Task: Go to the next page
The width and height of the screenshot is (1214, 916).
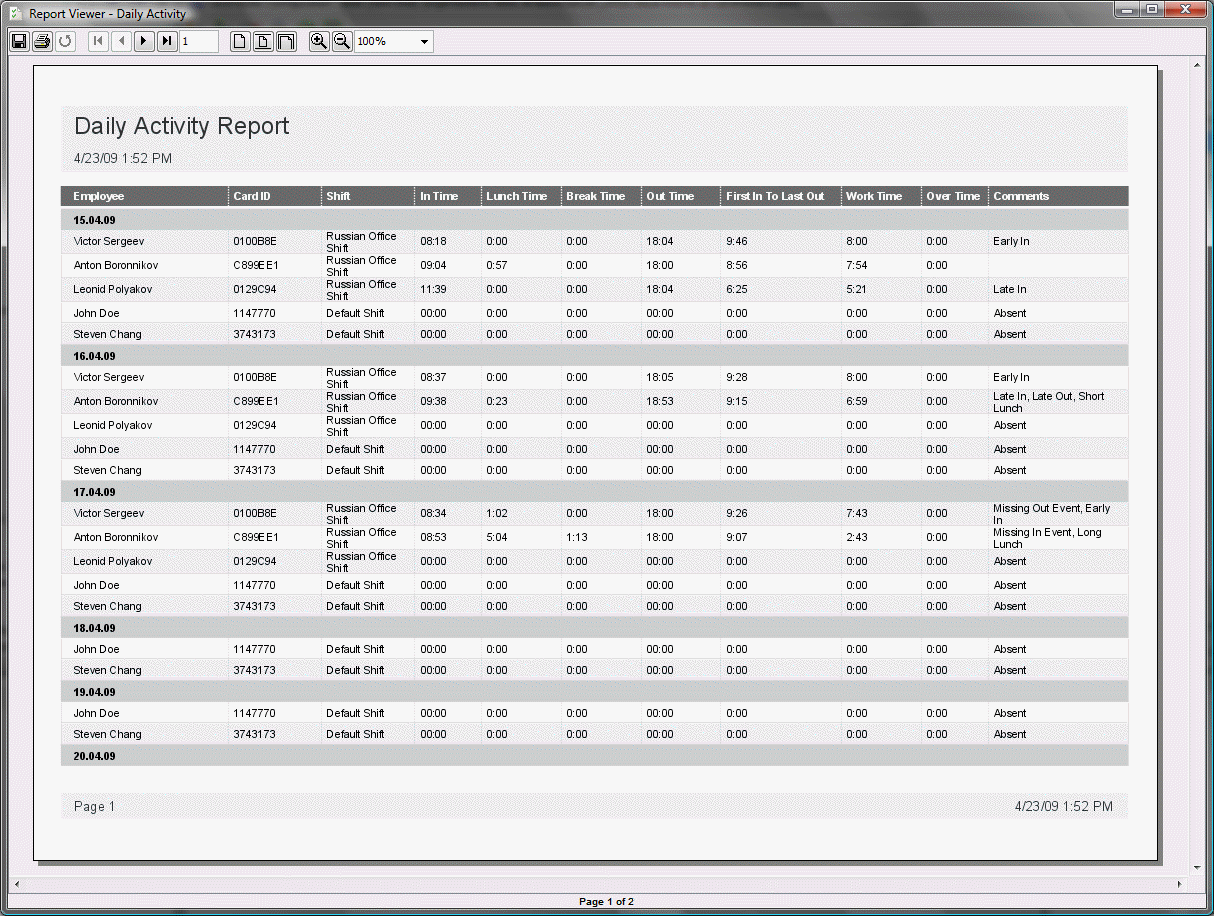Action: tap(144, 41)
